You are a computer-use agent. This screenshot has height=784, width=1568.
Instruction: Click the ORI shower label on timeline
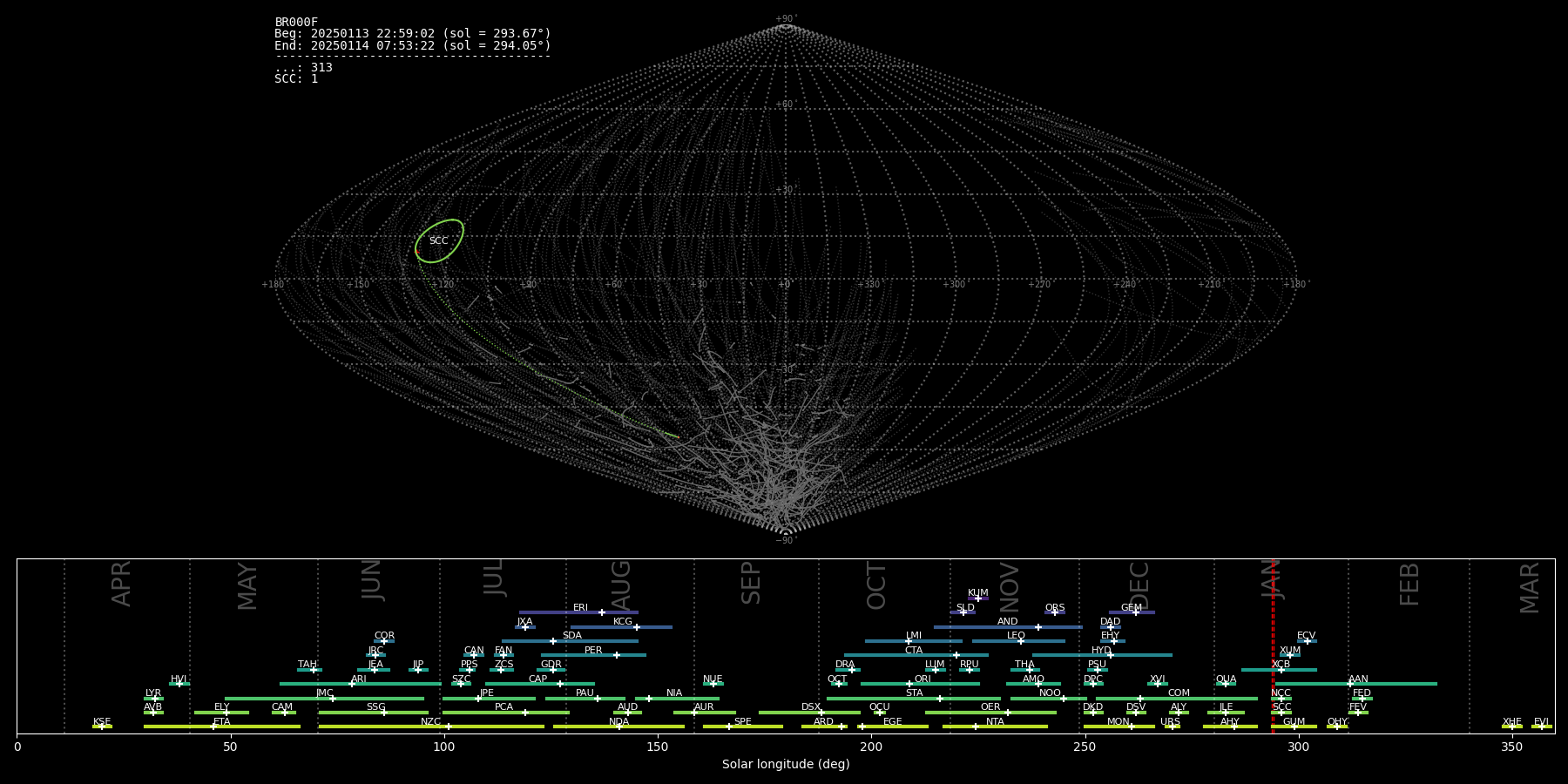[923, 679]
